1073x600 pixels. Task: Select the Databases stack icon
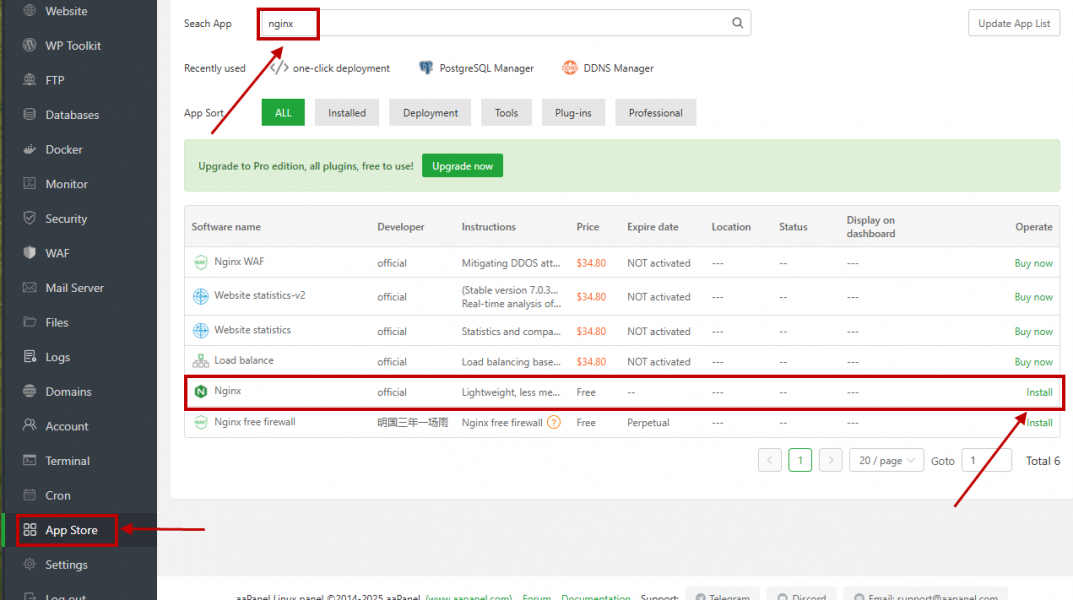tap(29, 114)
